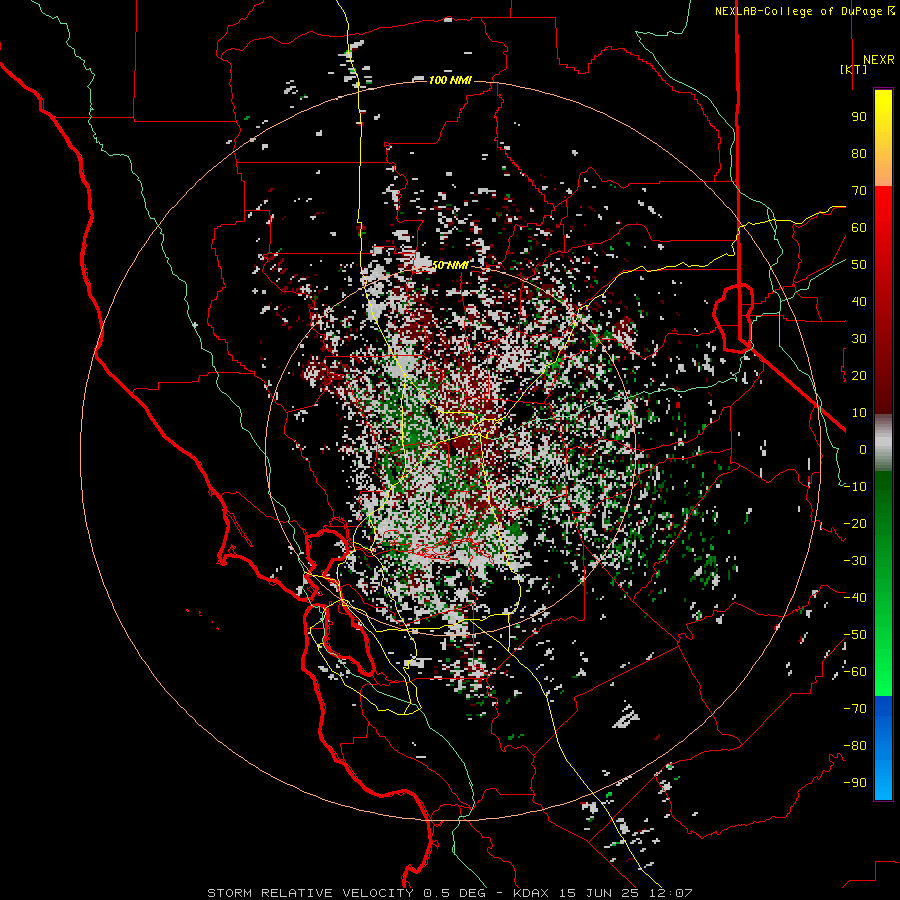Click the positive 30 scale value
900x900 pixels.
pos(859,339)
